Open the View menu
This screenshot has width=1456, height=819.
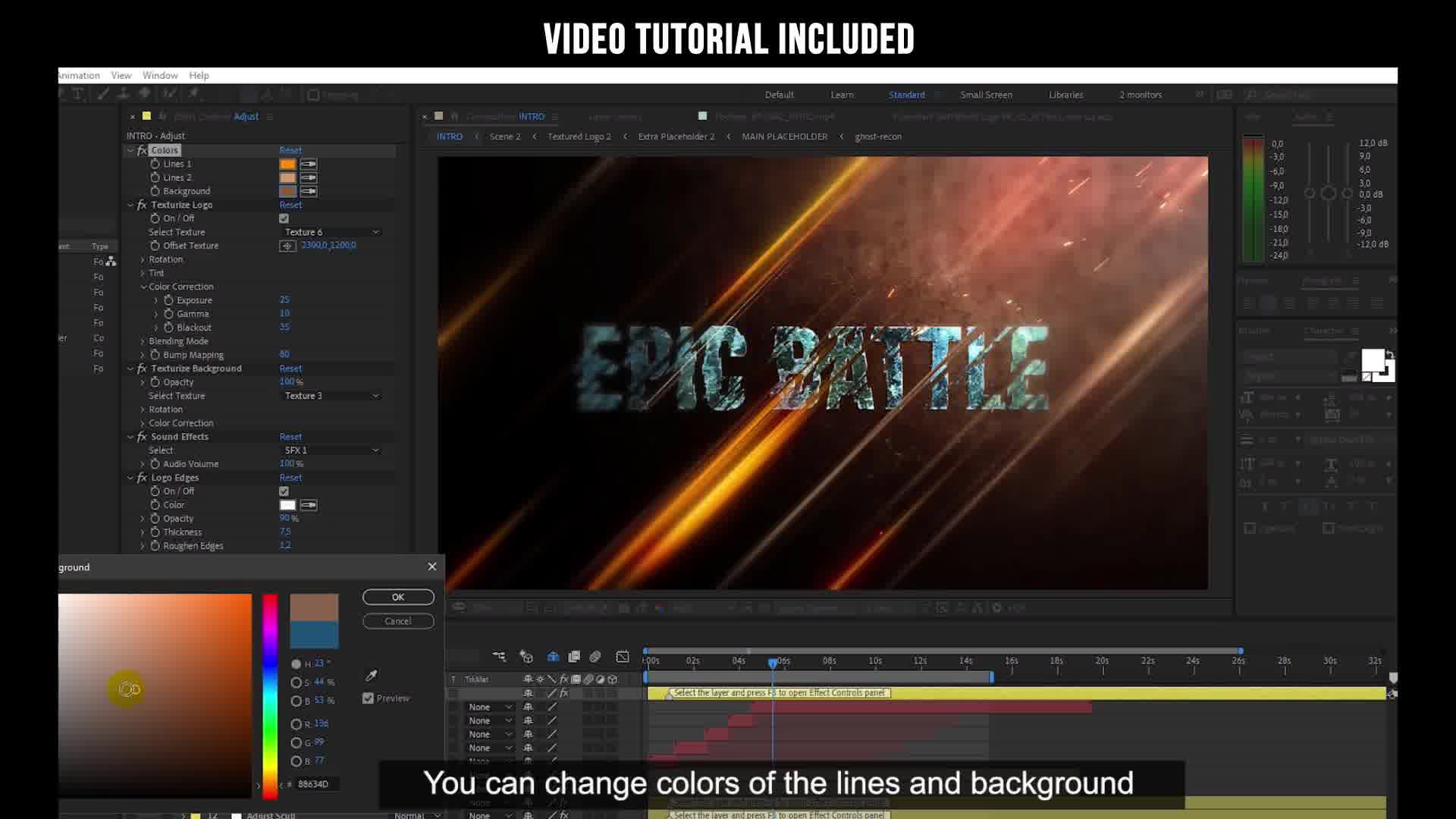(121, 75)
